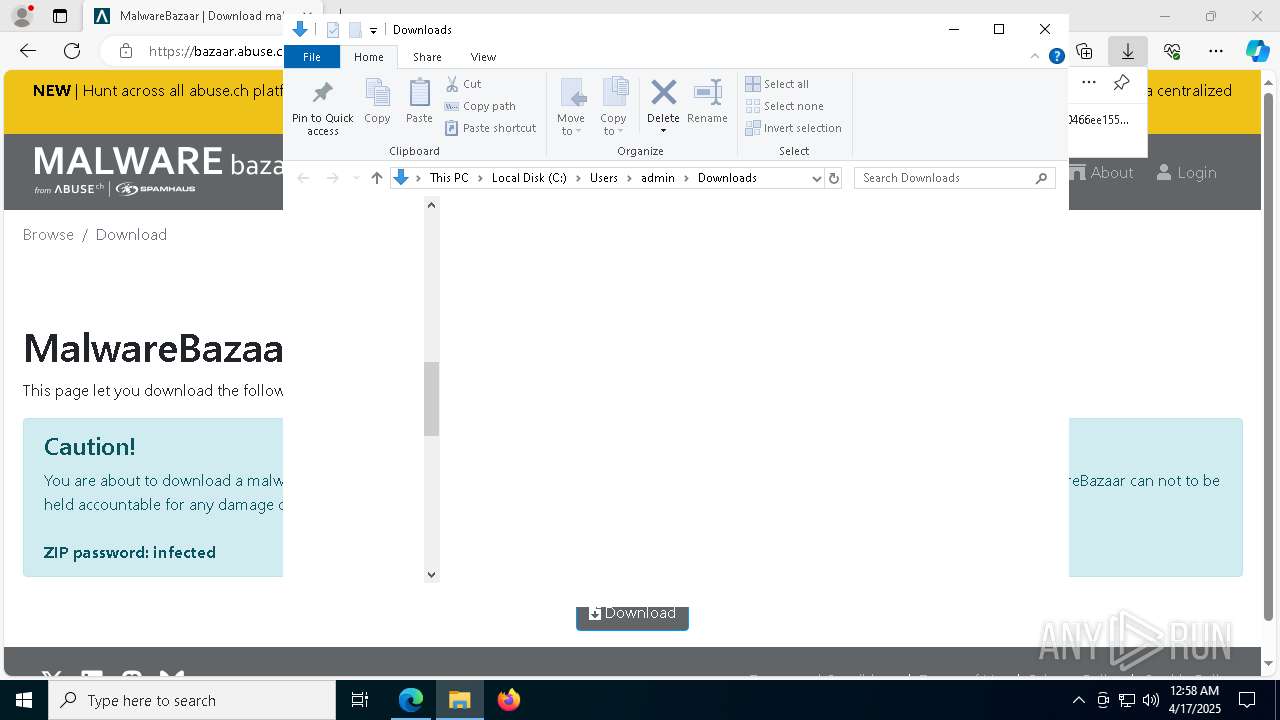Open Edge Browser essentials heart icon
Image resolution: width=1280 pixels, height=720 pixels.
[1172, 51]
